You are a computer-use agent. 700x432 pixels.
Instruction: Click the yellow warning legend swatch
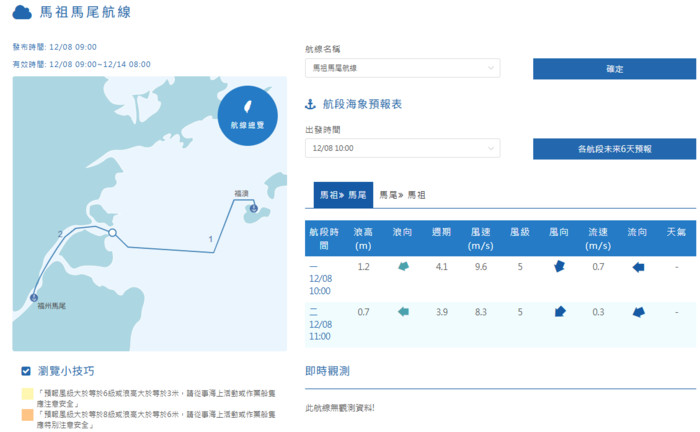click(26, 394)
